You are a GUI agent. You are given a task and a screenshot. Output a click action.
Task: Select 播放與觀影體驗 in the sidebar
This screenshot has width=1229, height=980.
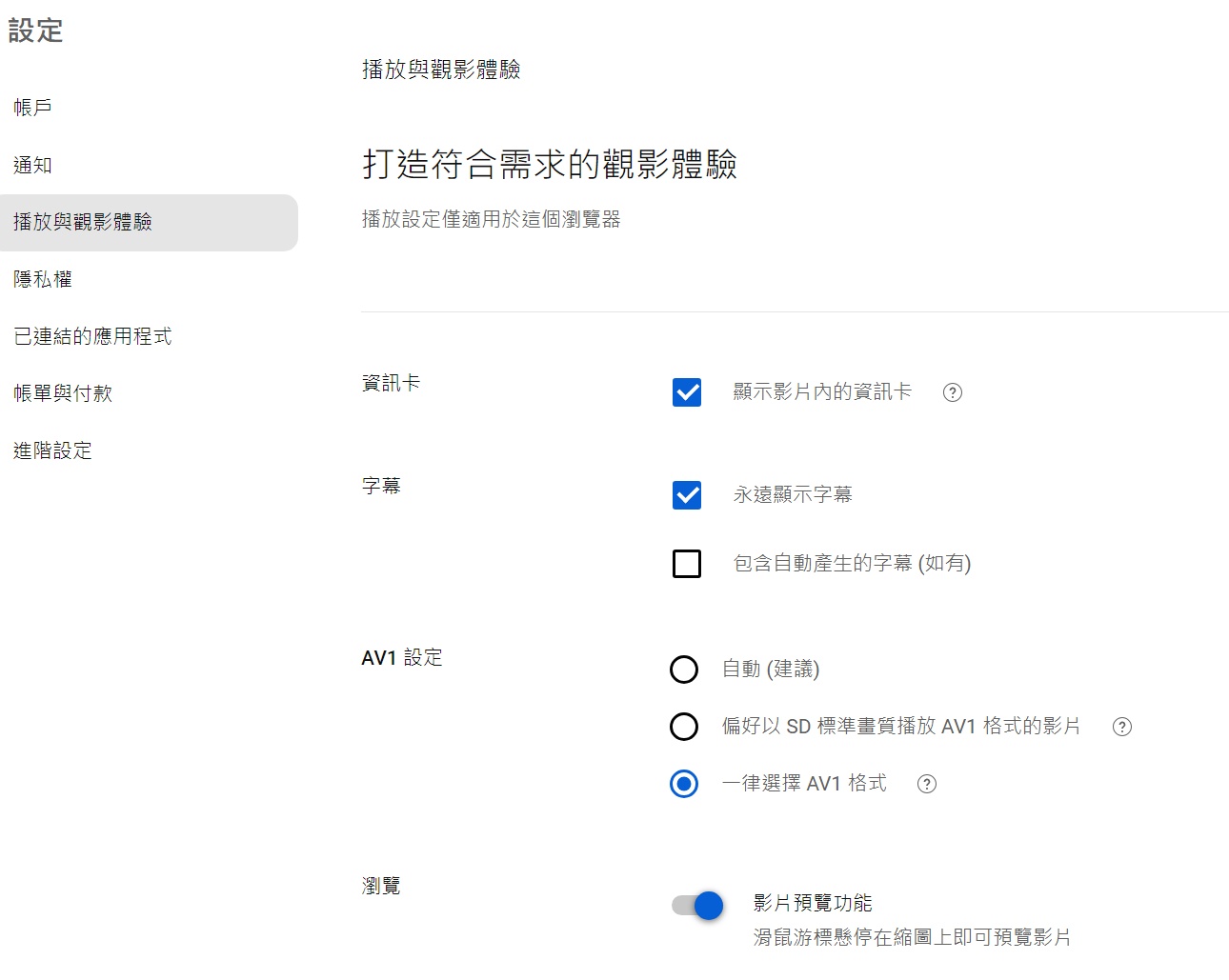coord(83,222)
